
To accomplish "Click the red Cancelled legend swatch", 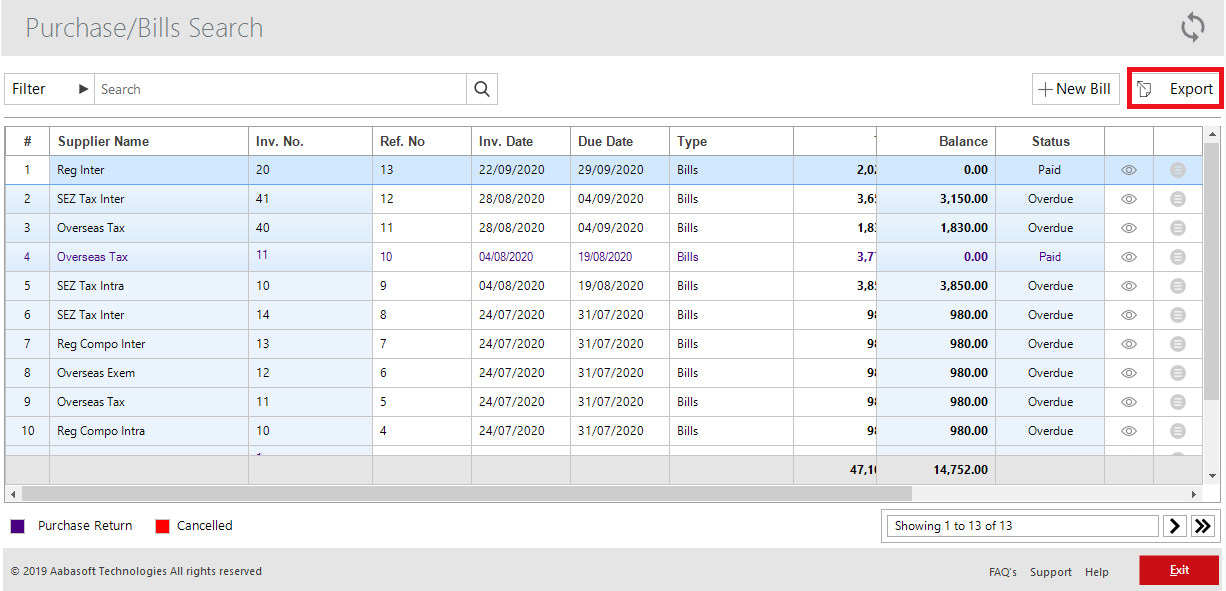I will point(162,525).
